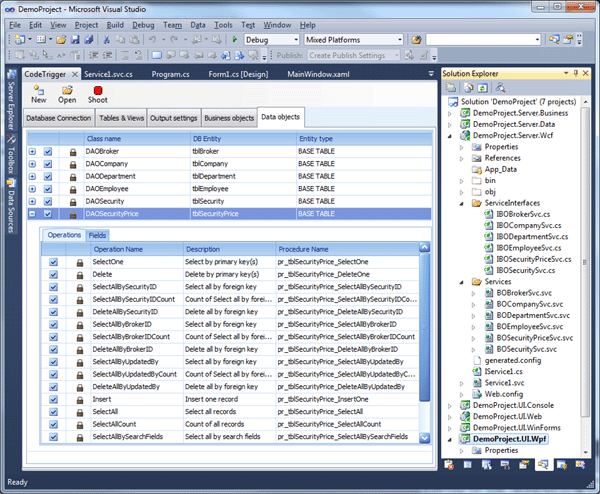Expand DemoProject.Server.Business project node
Image resolution: width=600 pixels, height=494 pixels.
tap(450, 114)
